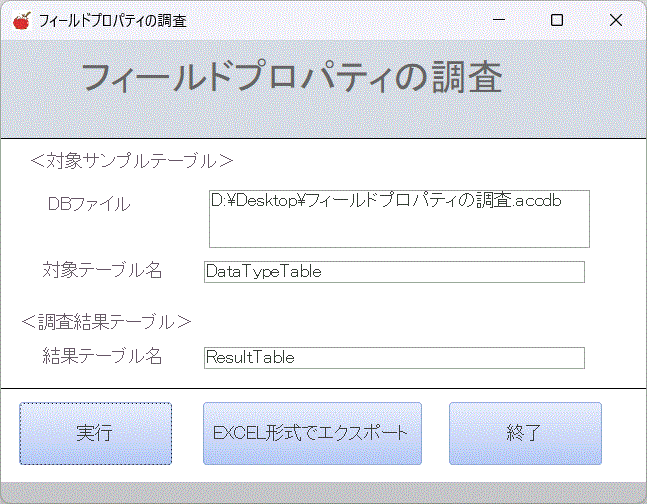Close the window with the X icon

[616, 20]
